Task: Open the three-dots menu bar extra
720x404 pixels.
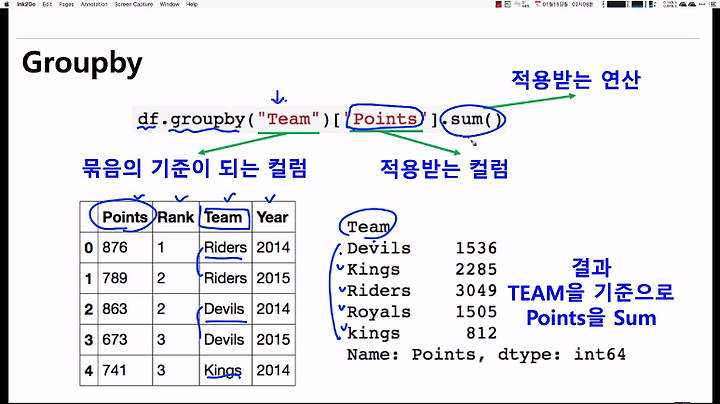Action: 702,4
